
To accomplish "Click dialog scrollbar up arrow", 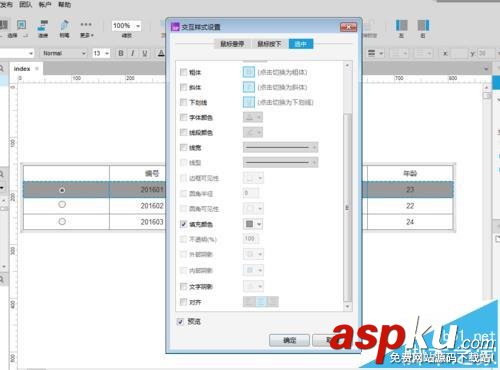I will tap(347, 66).
